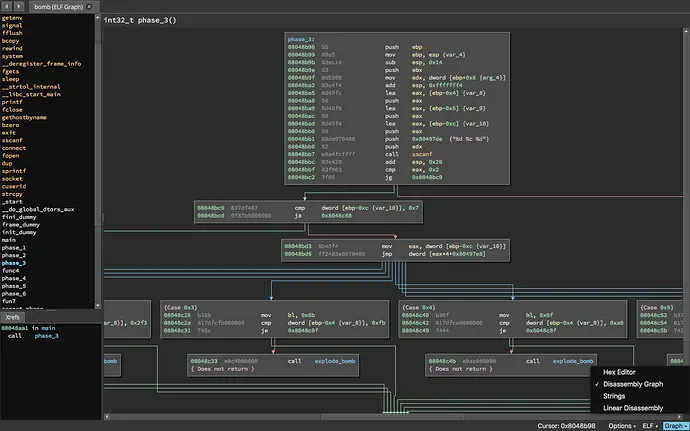
Task: Select __strtol_internal in function list
Action: click(31, 87)
